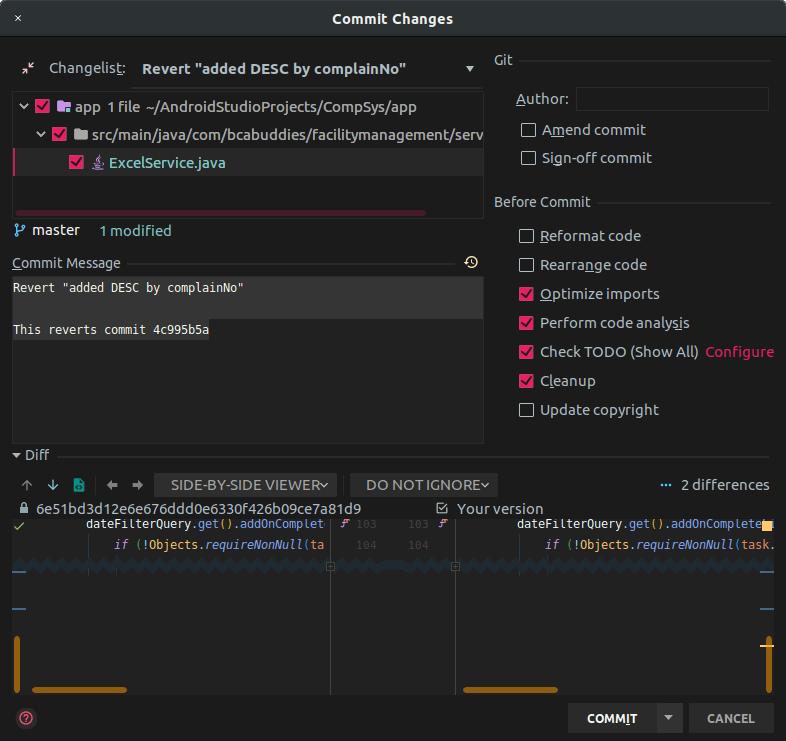This screenshot has width=786, height=741.
Task: Collapse the Diff section
Action: (x=17, y=455)
